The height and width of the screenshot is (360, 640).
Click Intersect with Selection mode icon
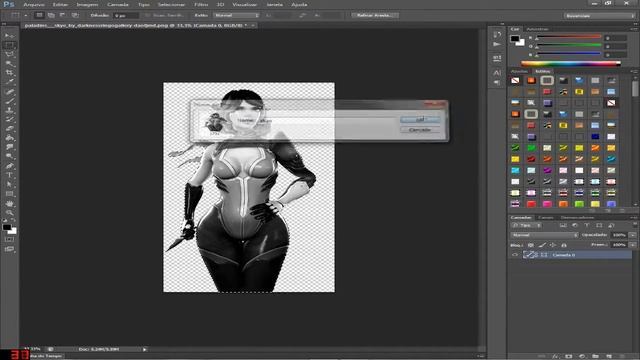75,15
